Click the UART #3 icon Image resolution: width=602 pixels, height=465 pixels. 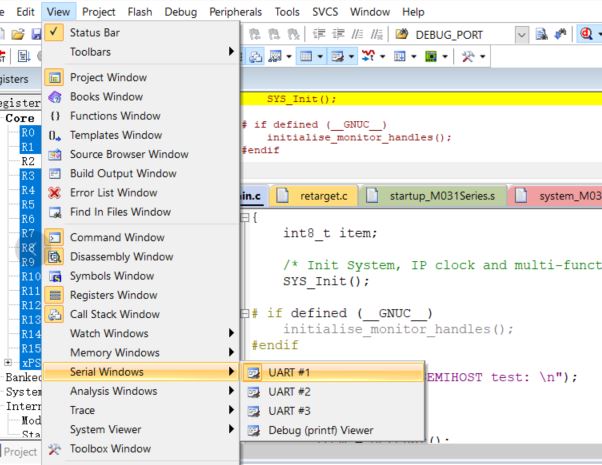tap(254, 411)
